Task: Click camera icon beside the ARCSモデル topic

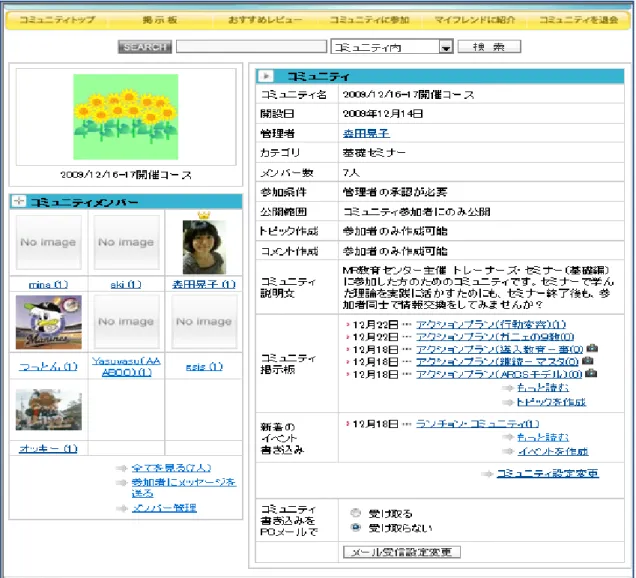Action: pyautogui.click(x=591, y=373)
